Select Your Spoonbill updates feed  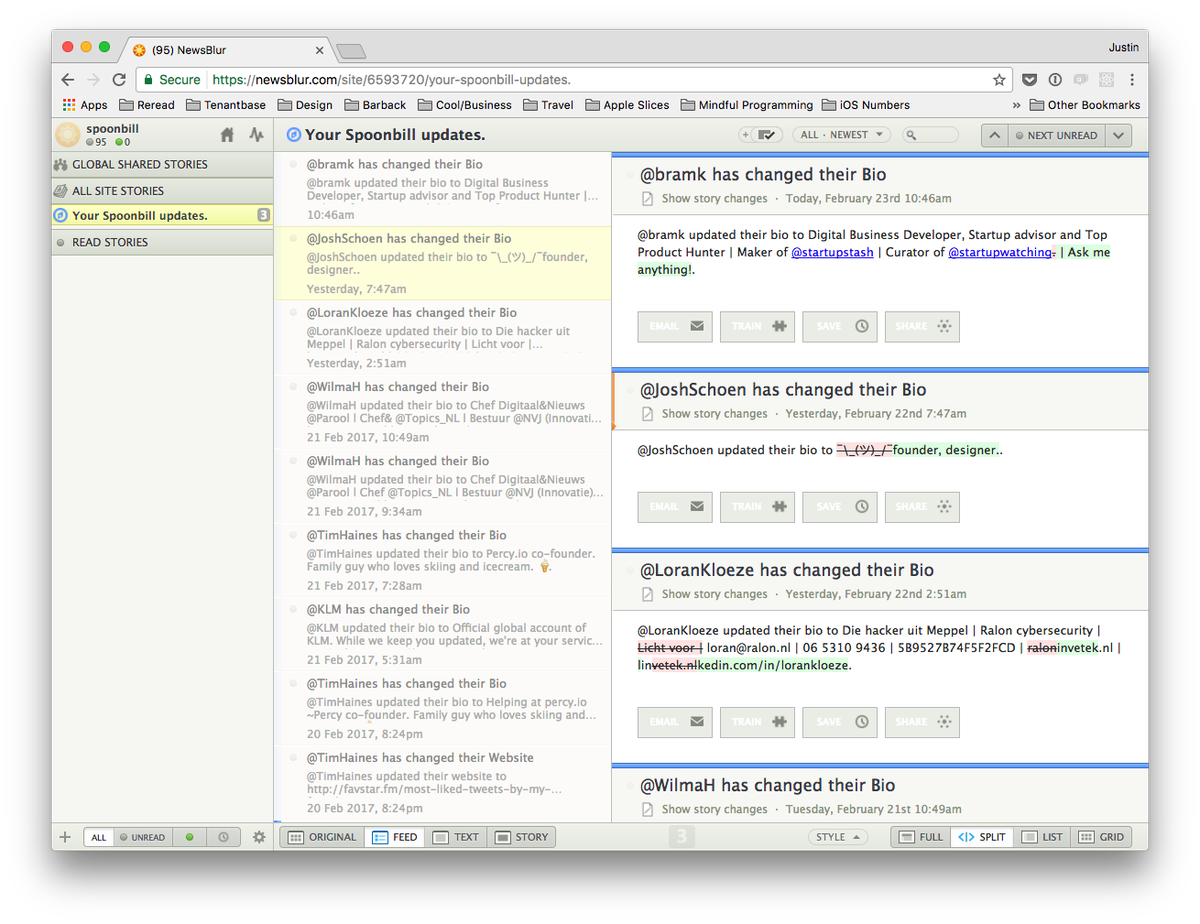click(x=162, y=215)
